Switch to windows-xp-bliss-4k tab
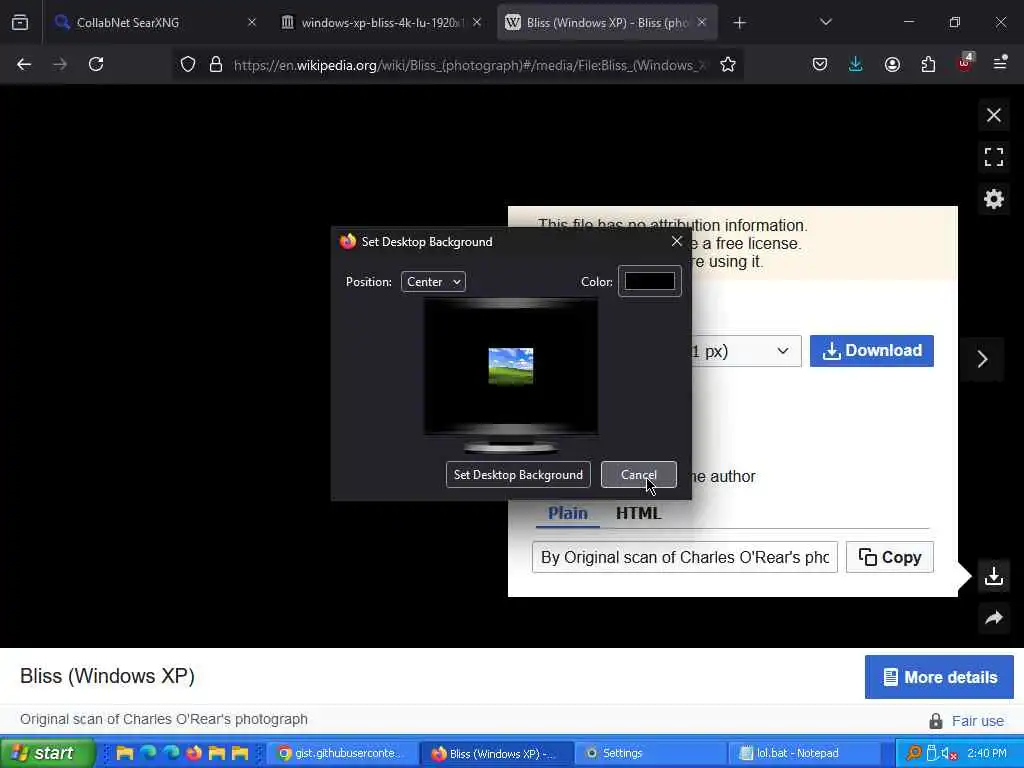The height and width of the screenshot is (768, 1024). (x=381, y=22)
